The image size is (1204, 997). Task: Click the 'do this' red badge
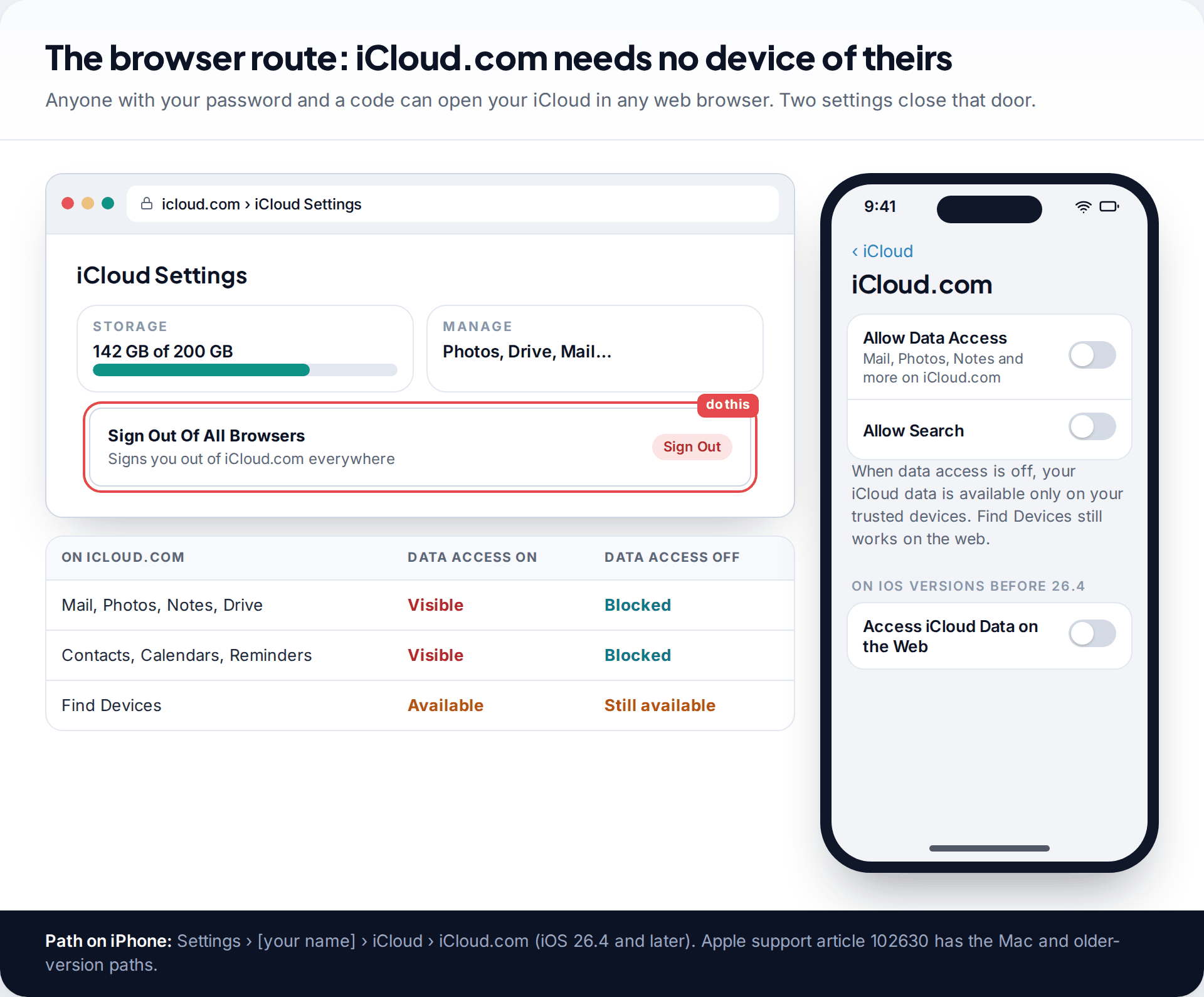click(727, 404)
